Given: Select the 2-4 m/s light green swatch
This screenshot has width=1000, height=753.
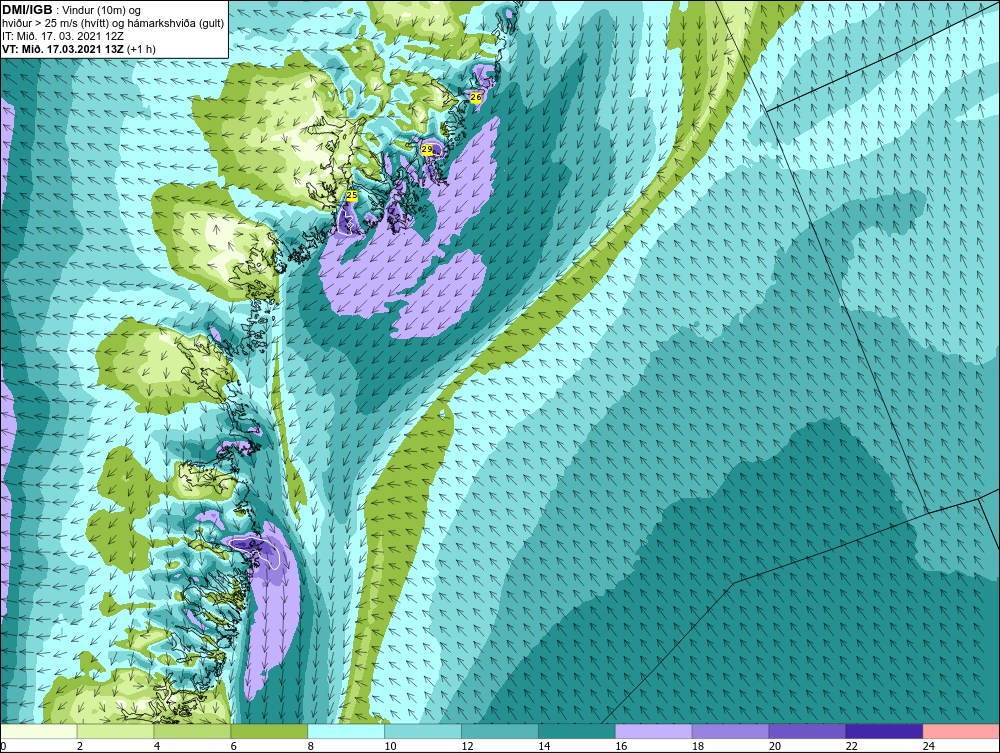Looking at the screenshot, I should [x=115, y=731].
